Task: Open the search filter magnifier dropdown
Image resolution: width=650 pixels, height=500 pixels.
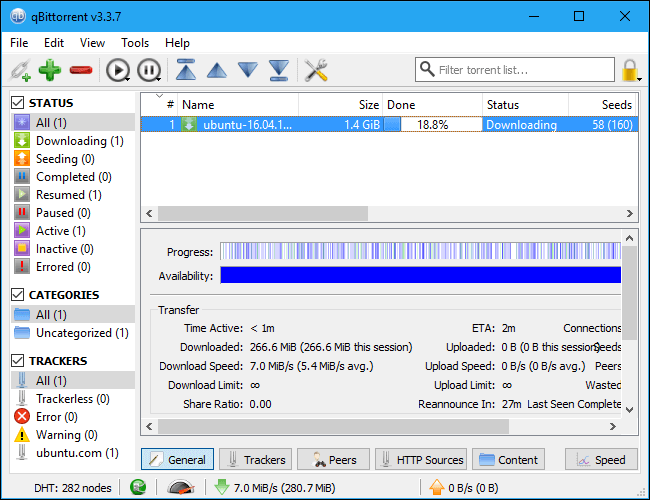Action: click(428, 70)
